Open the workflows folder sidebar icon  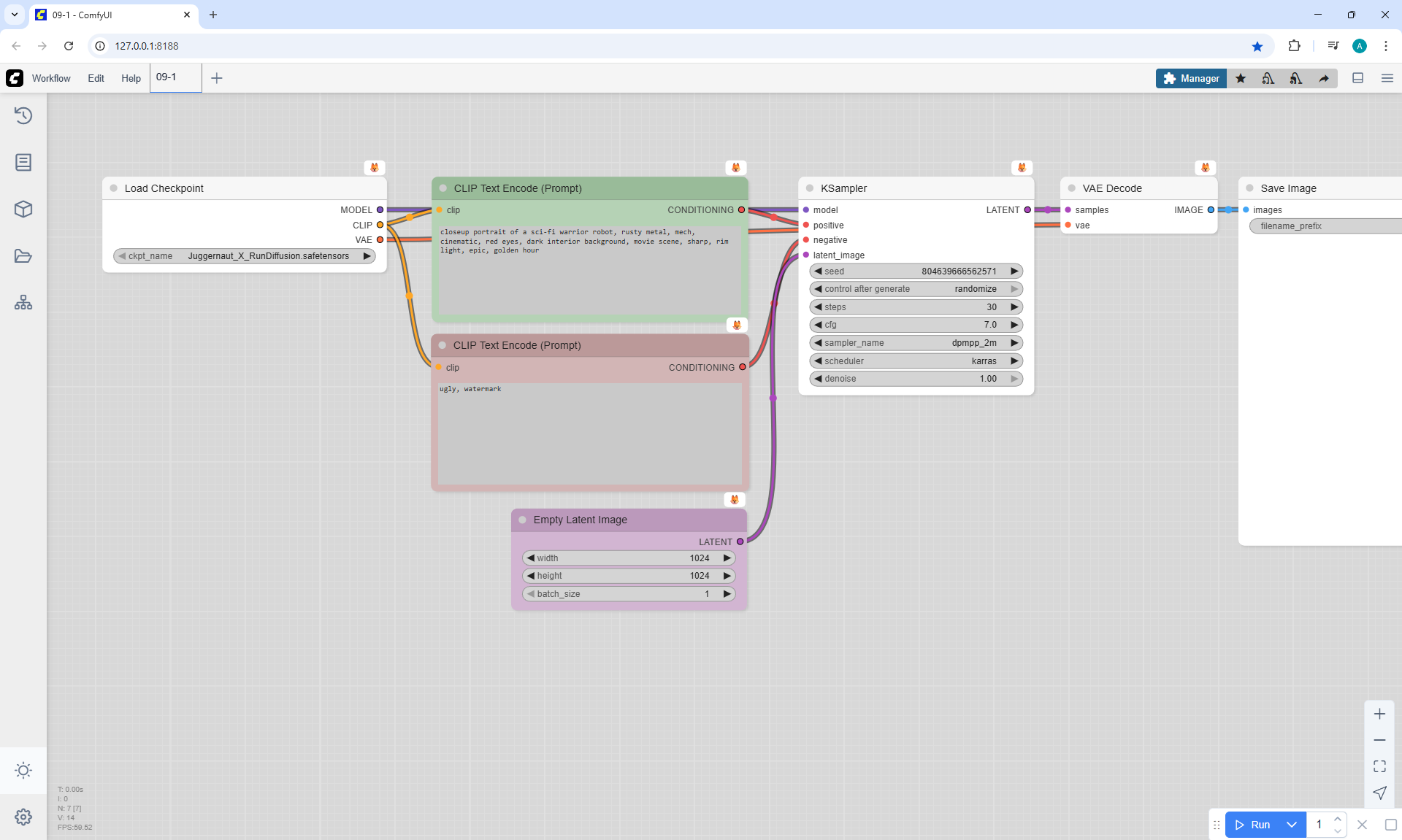[23, 256]
